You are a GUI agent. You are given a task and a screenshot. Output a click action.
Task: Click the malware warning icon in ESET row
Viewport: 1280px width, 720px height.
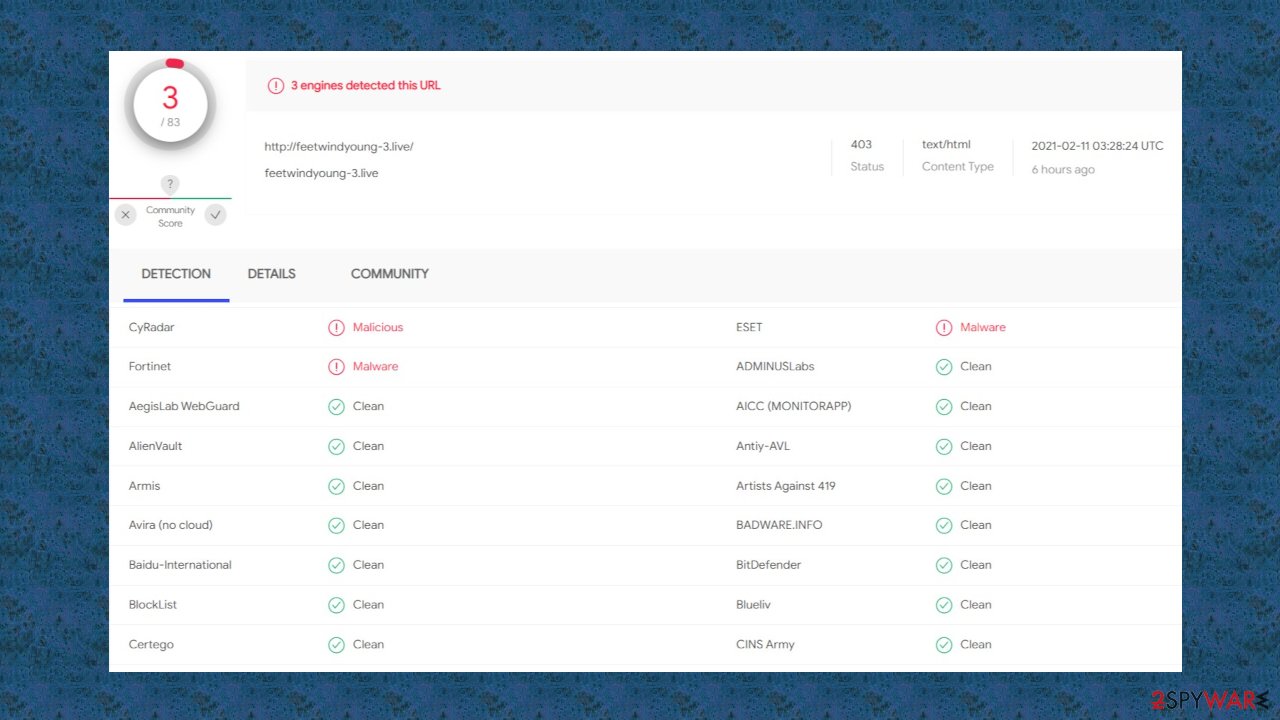point(944,328)
